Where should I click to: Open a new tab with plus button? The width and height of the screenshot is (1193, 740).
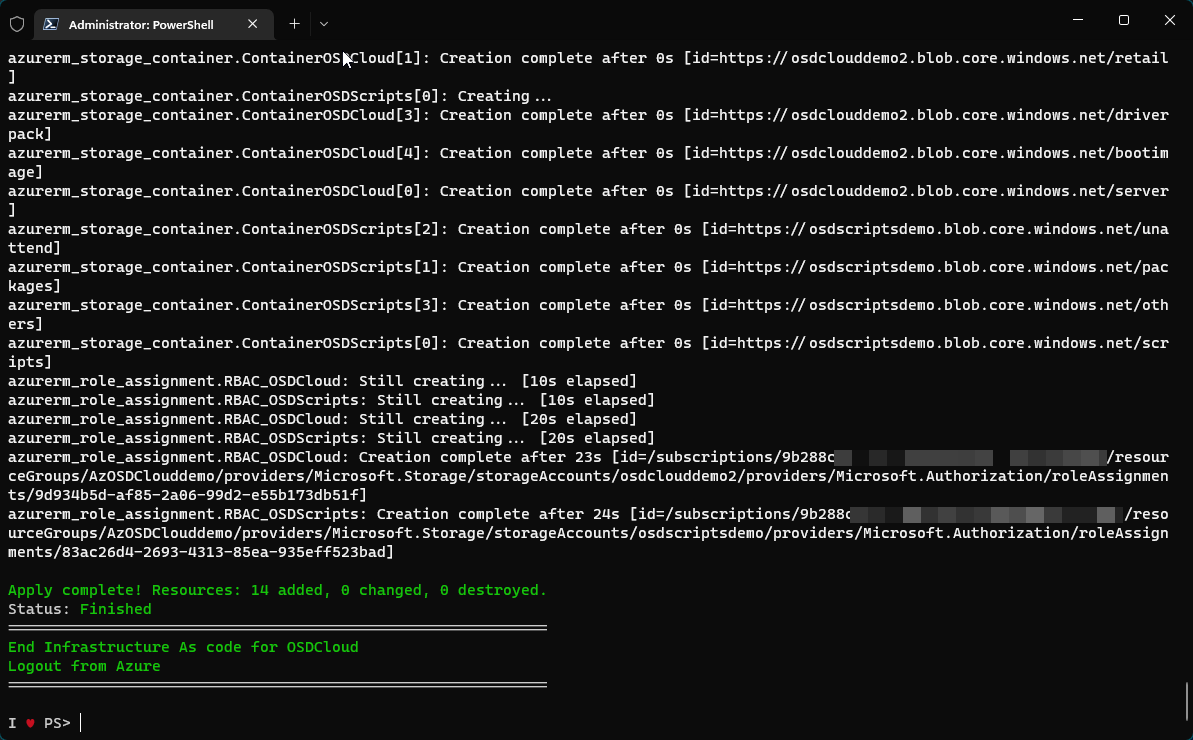(294, 24)
